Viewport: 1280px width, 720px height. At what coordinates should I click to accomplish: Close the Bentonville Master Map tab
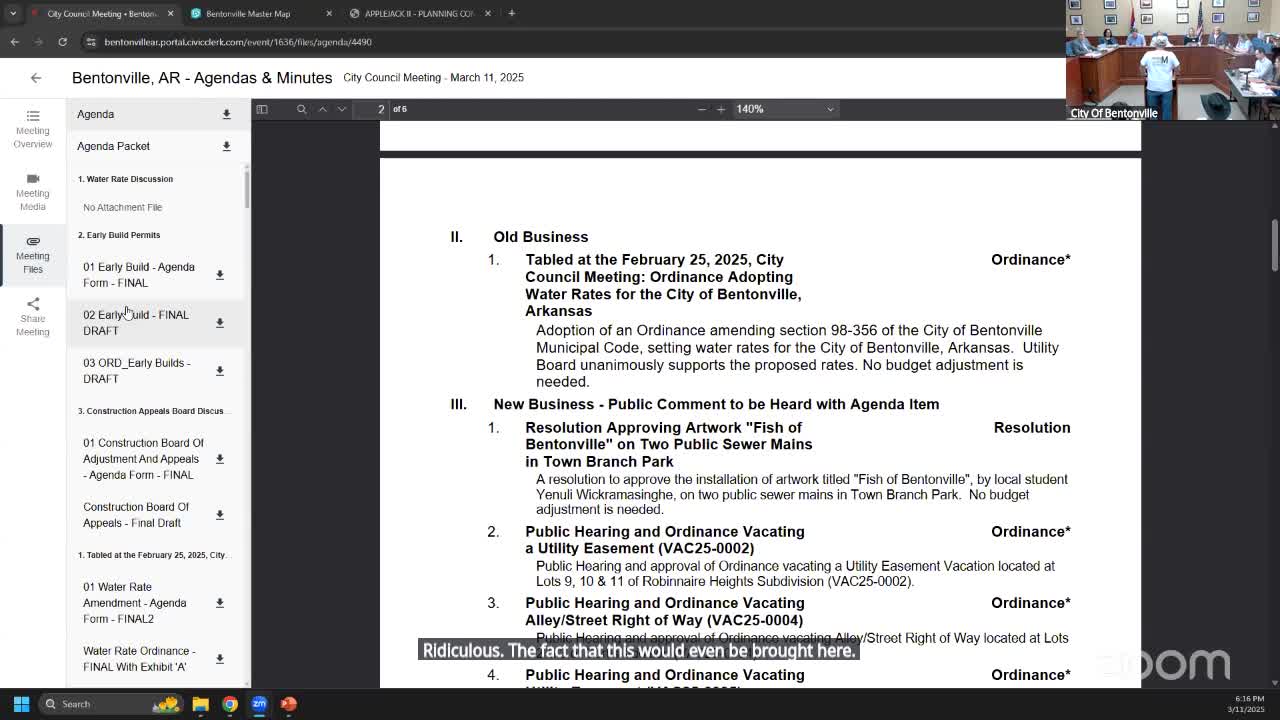(329, 14)
